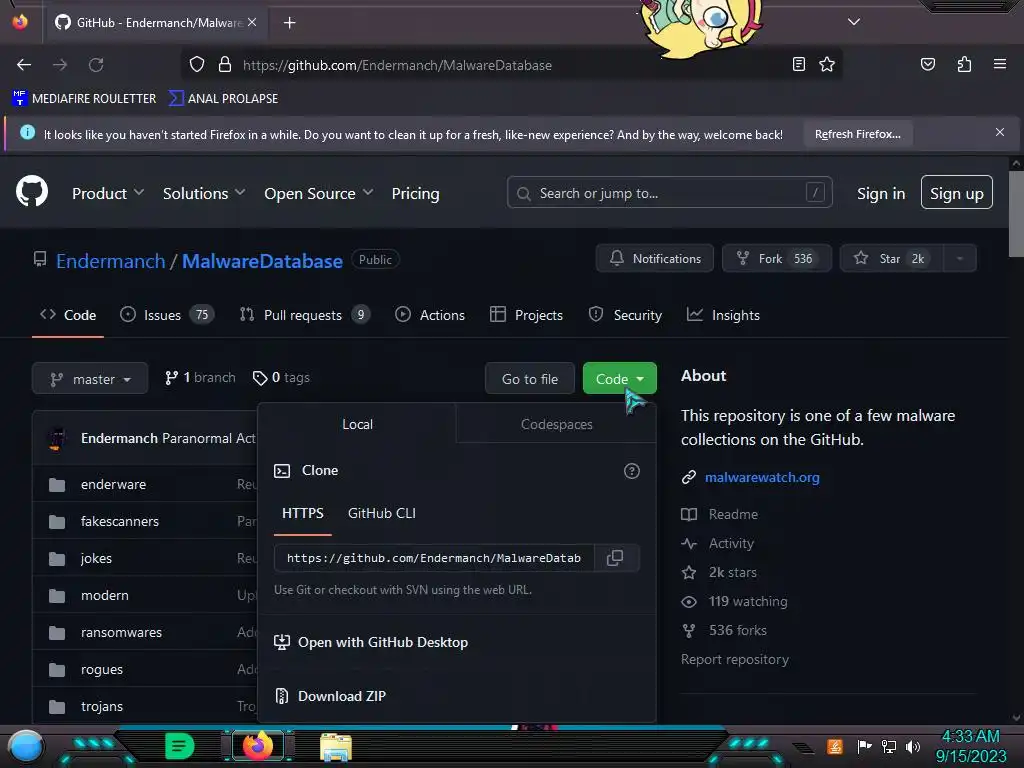
Task: Click the malwarewatch.org link icon
Action: point(688,477)
